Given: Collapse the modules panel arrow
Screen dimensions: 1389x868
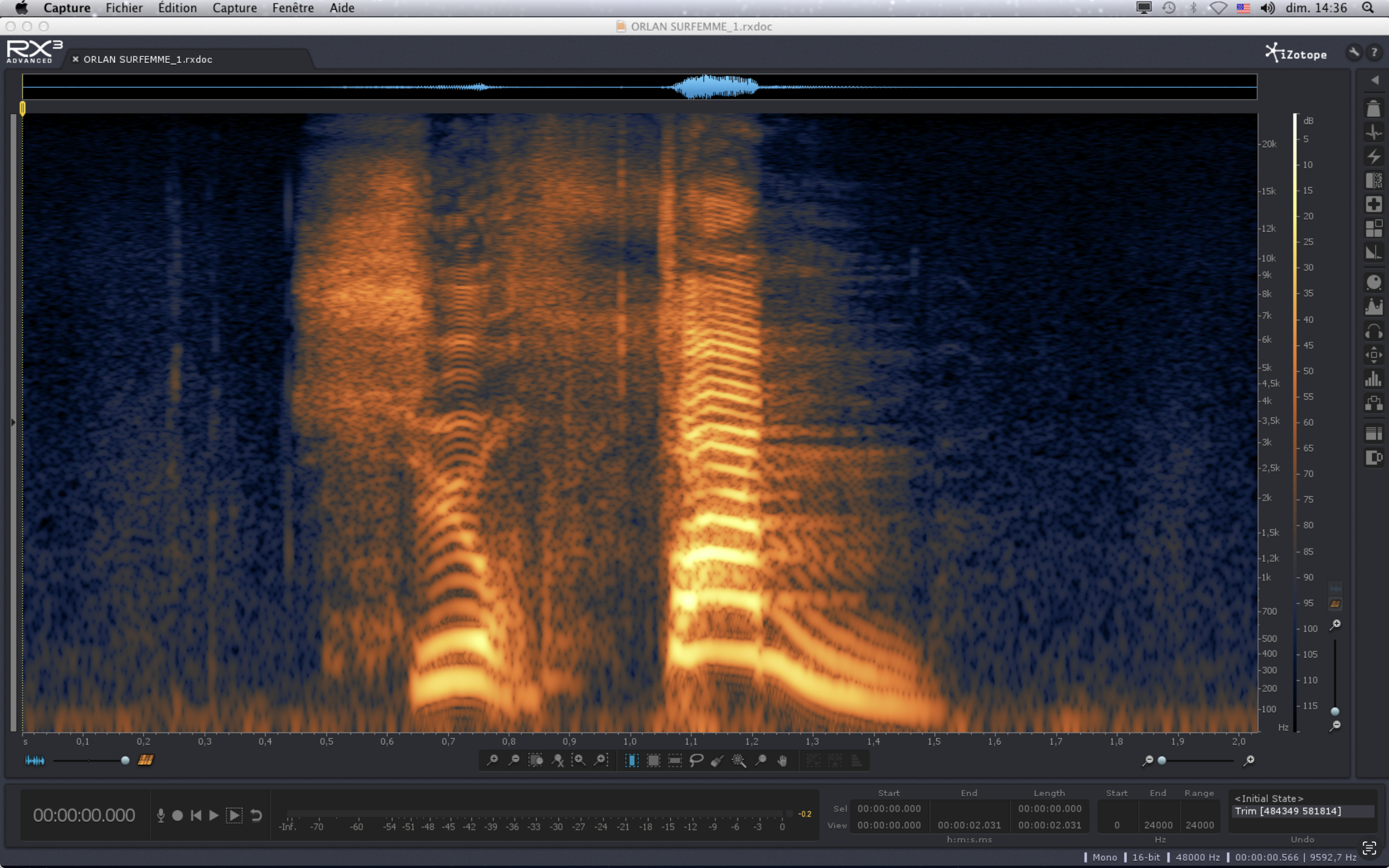Looking at the screenshot, I should pyautogui.click(x=1375, y=80).
